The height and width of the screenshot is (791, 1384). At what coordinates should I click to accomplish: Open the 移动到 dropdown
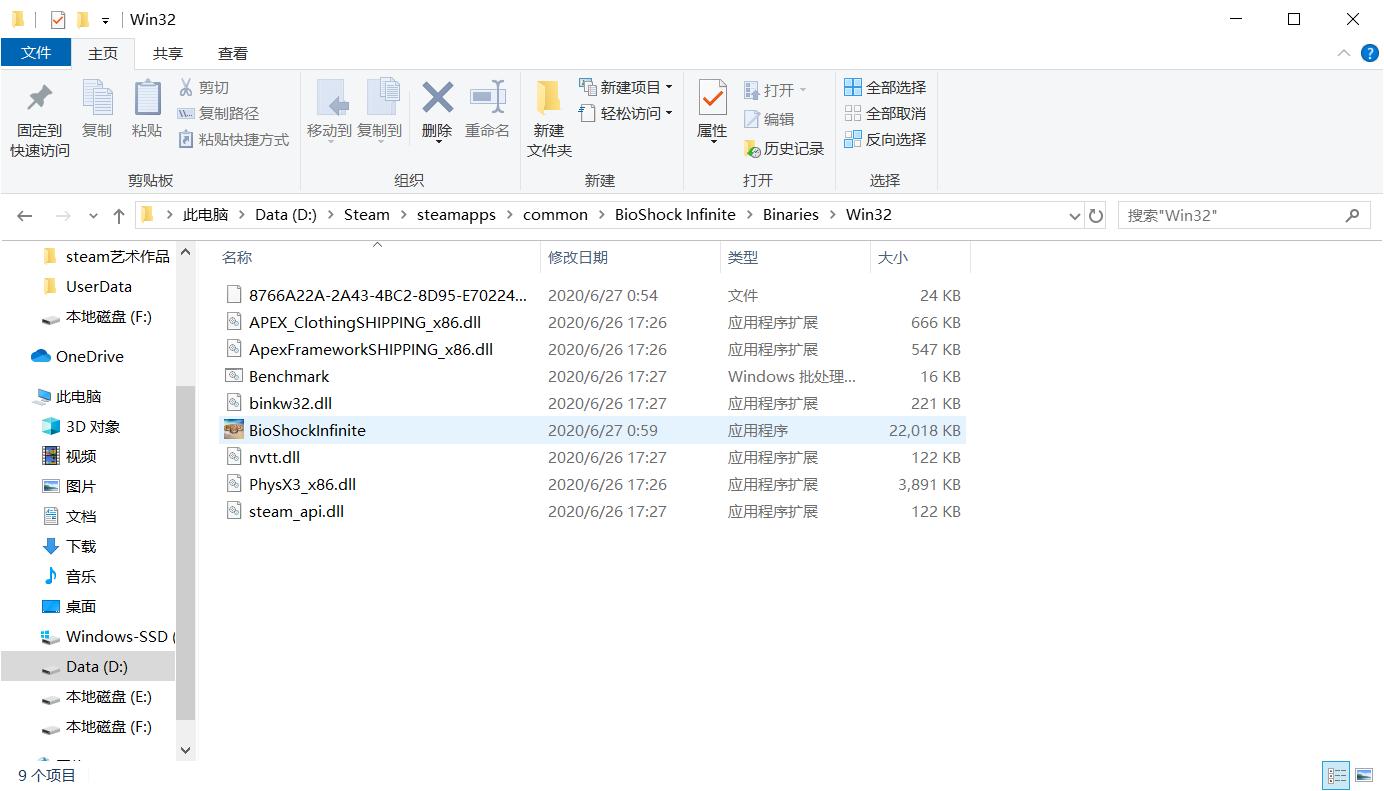click(x=329, y=141)
